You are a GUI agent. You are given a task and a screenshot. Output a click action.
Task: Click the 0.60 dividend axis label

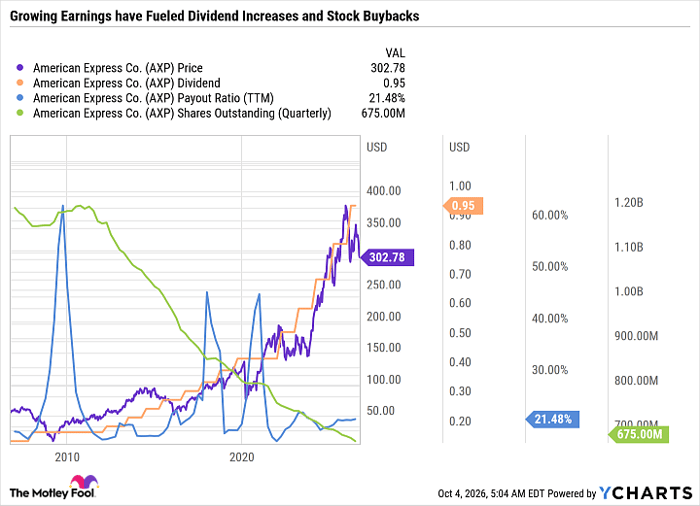click(x=460, y=303)
